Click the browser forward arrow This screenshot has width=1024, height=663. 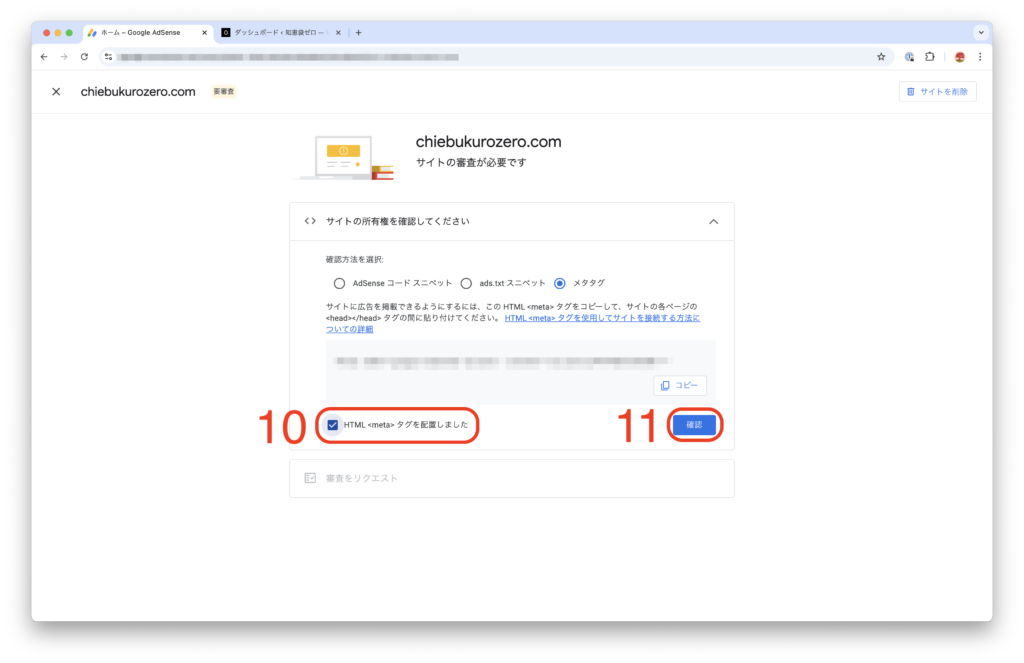(64, 57)
